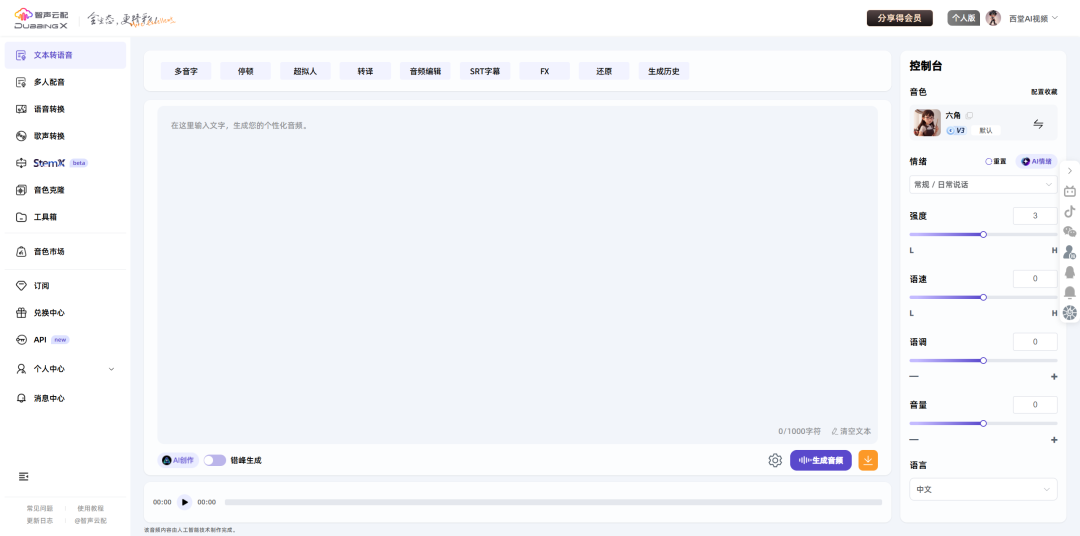Click the orange download audio icon

pyautogui.click(x=868, y=460)
